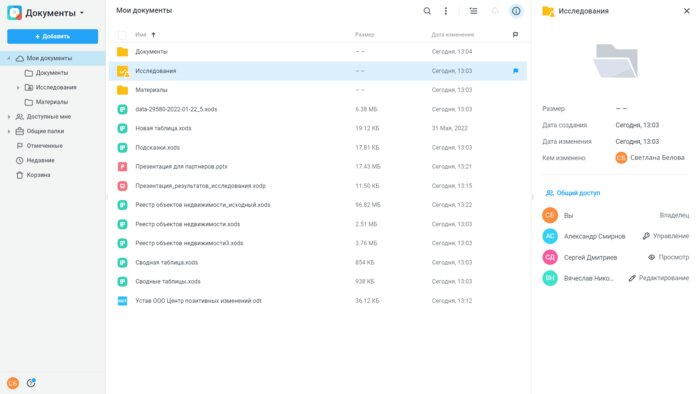The image size is (700, 394).
Task: Click the Материалы folder icon in list
Action: [x=122, y=90]
